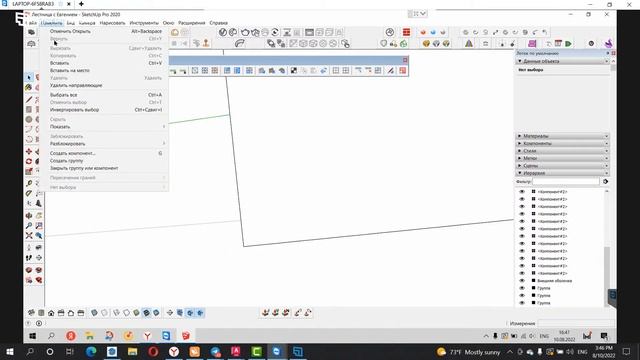
Task: Open the notification center on outer taskbar
Action: click(627, 351)
